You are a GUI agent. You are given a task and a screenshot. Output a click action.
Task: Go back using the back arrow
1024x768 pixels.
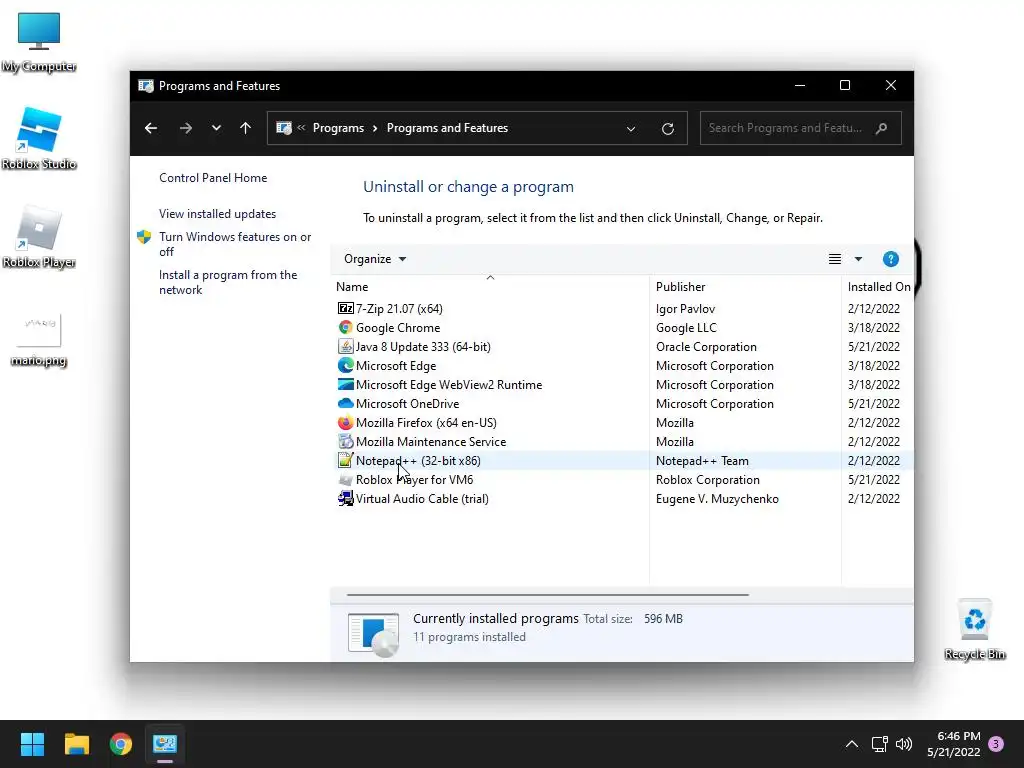click(x=151, y=128)
